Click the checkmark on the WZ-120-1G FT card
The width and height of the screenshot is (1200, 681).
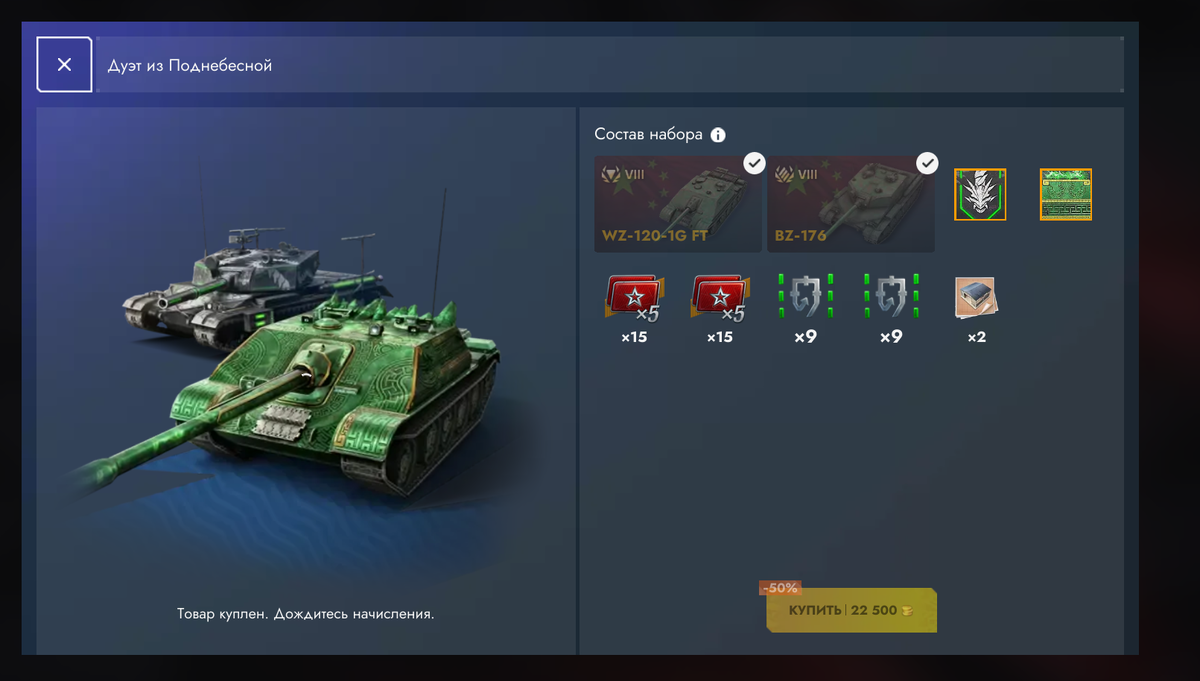pyautogui.click(x=755, y=162)
